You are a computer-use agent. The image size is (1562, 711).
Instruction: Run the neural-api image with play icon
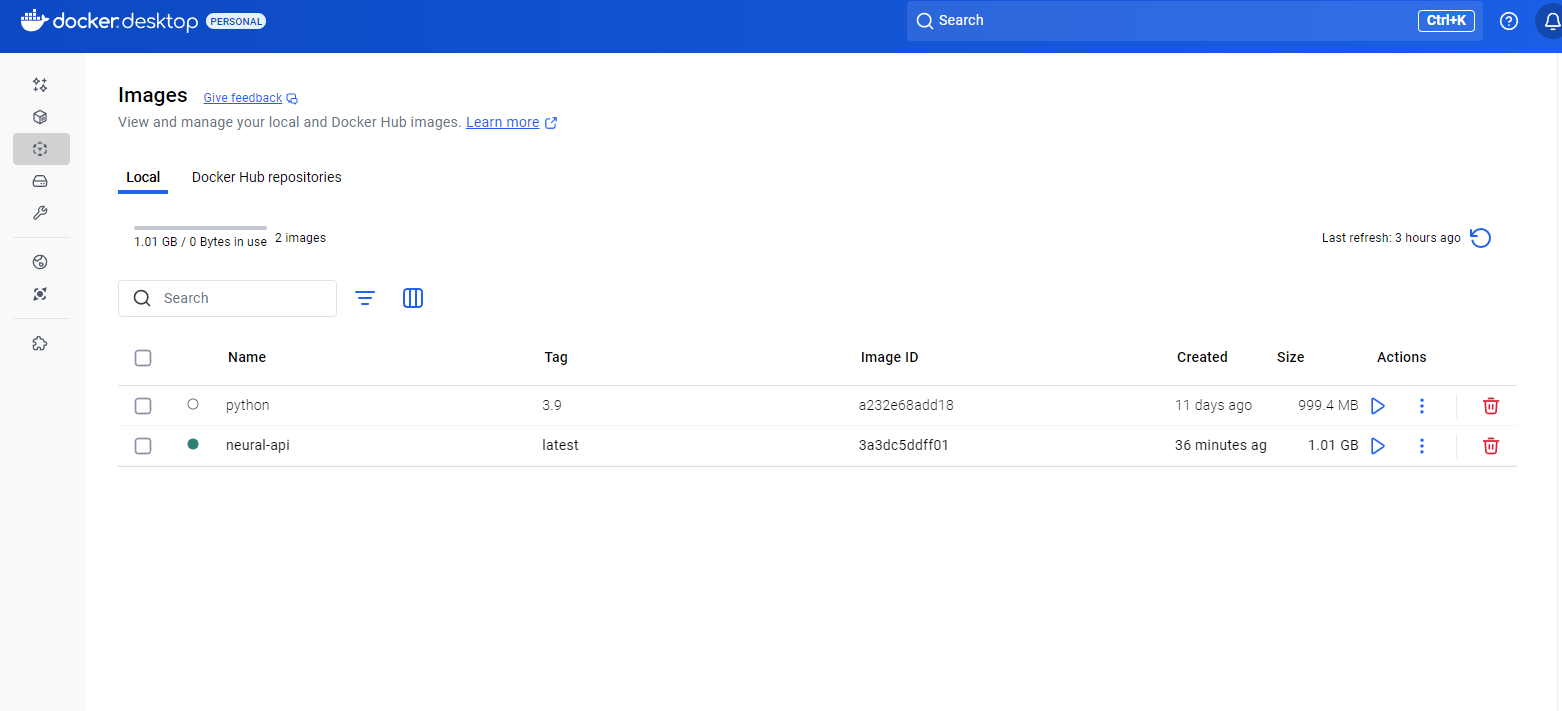click(x=1378, y=446)
